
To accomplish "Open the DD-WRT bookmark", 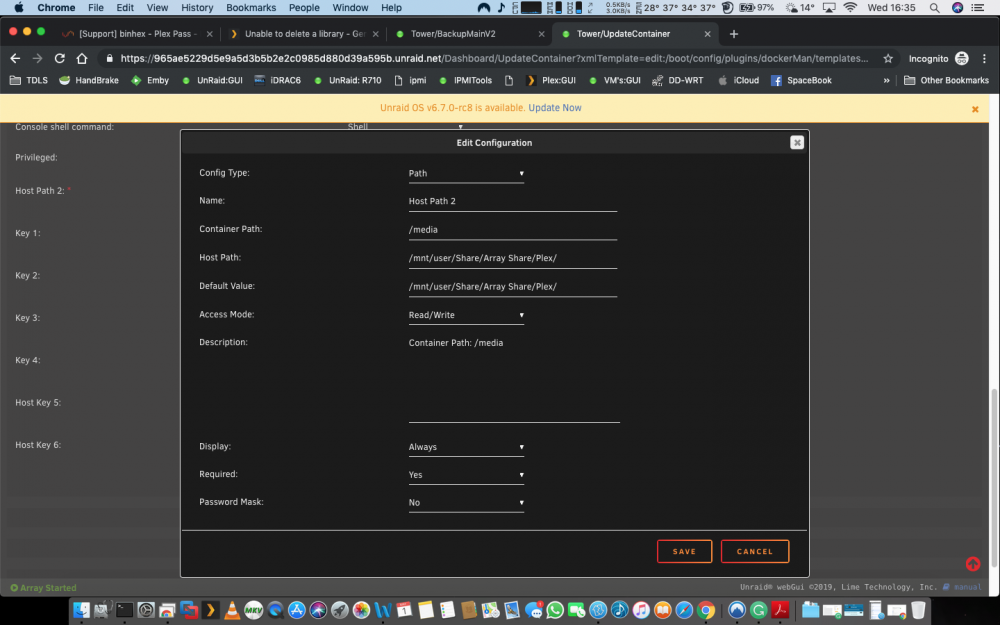I will 677,80.
